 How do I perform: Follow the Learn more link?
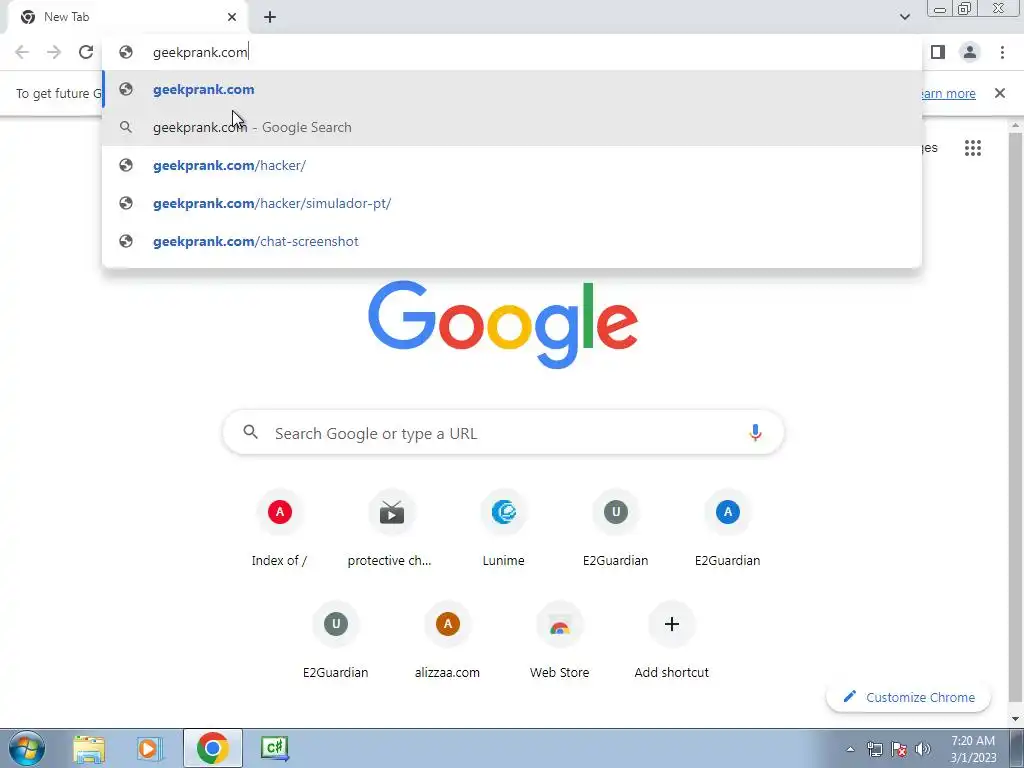tap(947, 93)
